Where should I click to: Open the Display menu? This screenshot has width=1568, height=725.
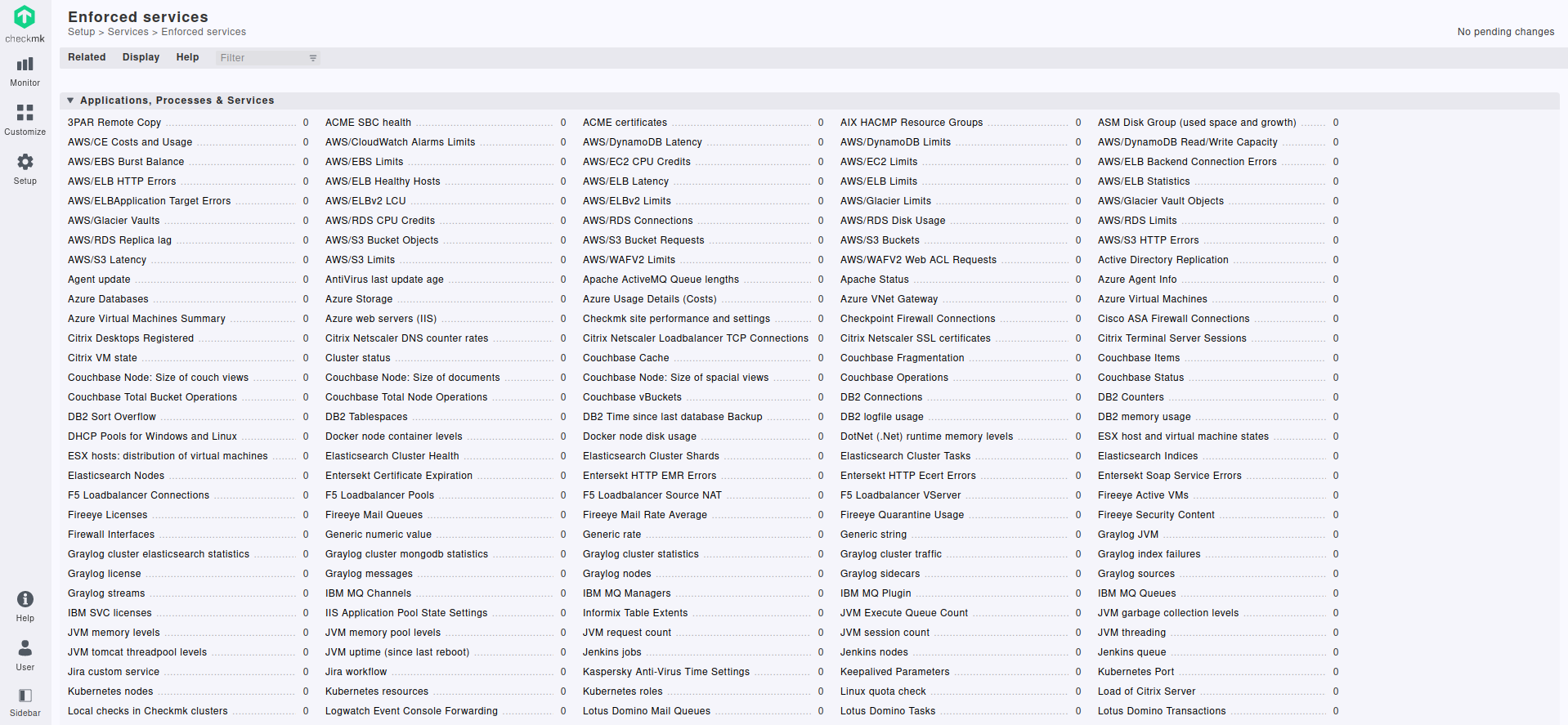(x=141, y=57)
